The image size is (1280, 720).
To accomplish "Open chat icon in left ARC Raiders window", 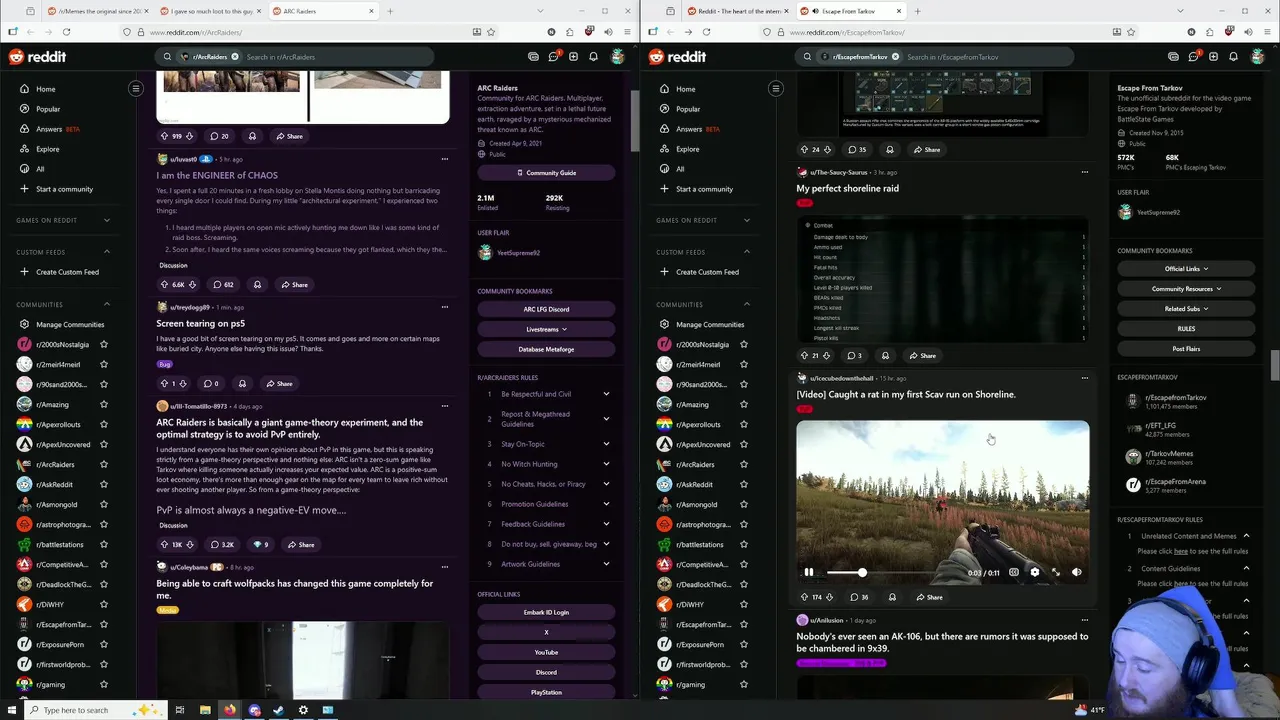I will click(x=553, y=57).
